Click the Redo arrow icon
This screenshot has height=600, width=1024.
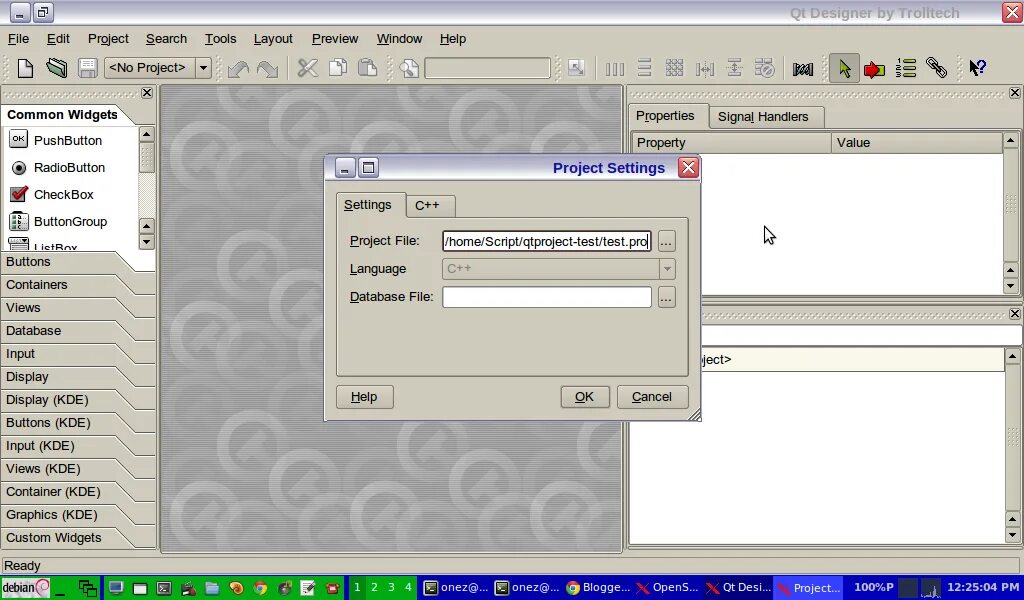268,68
